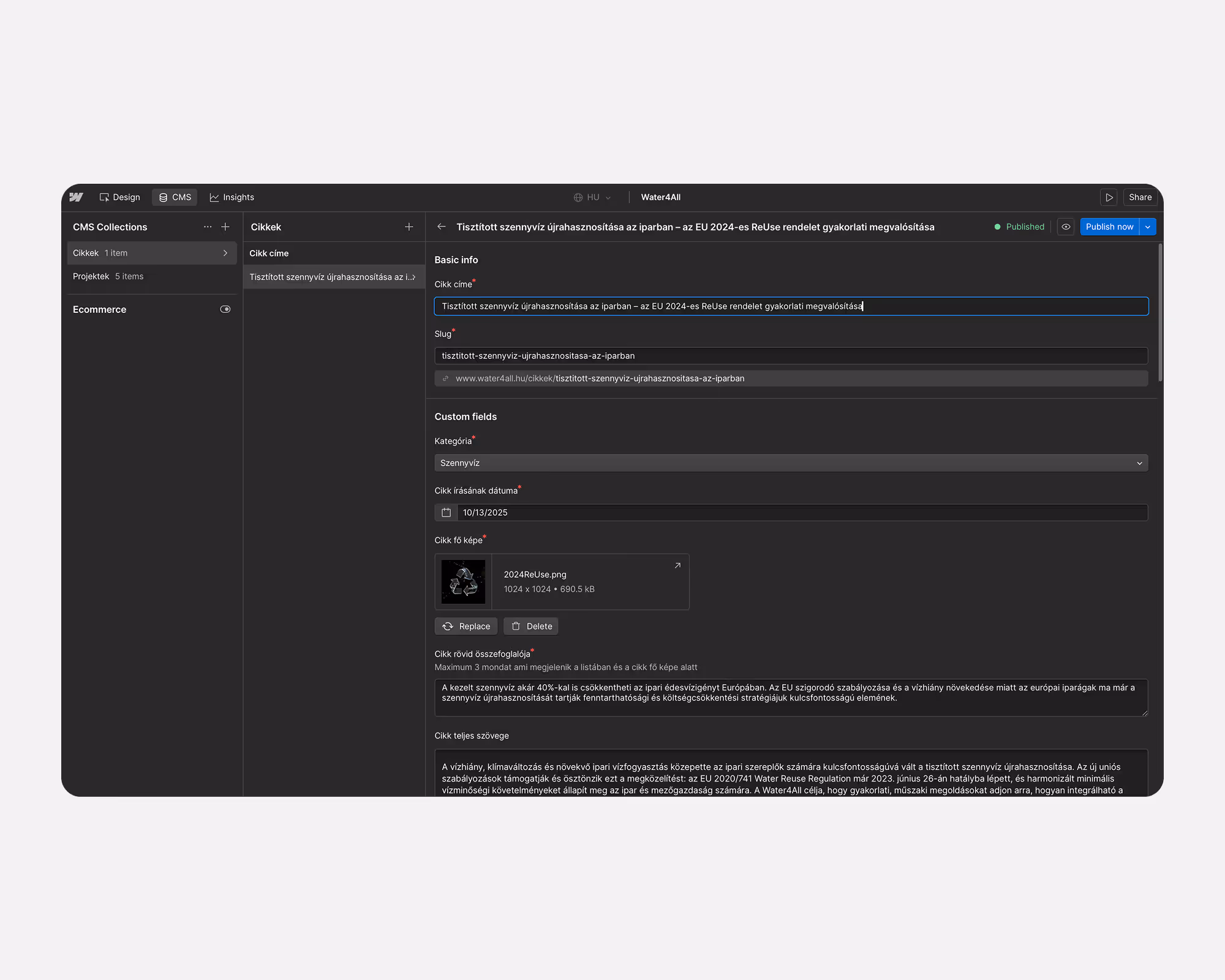Add new Cikkek item with plus icon
The image size is (1225, 980).
point(409,227)
